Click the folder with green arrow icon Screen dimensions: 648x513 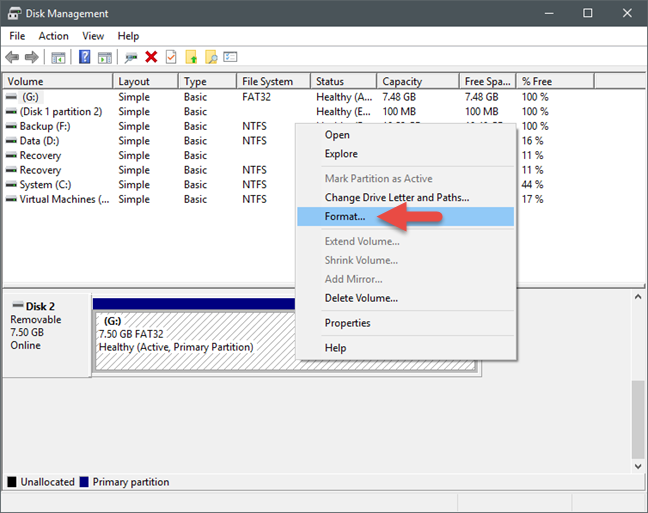[191, 57]
